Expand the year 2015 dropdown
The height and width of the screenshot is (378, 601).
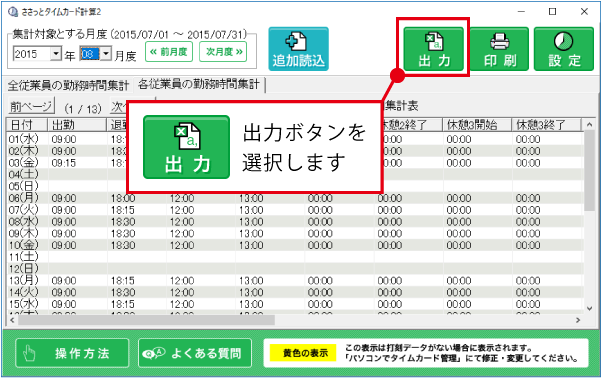[56, 53]
